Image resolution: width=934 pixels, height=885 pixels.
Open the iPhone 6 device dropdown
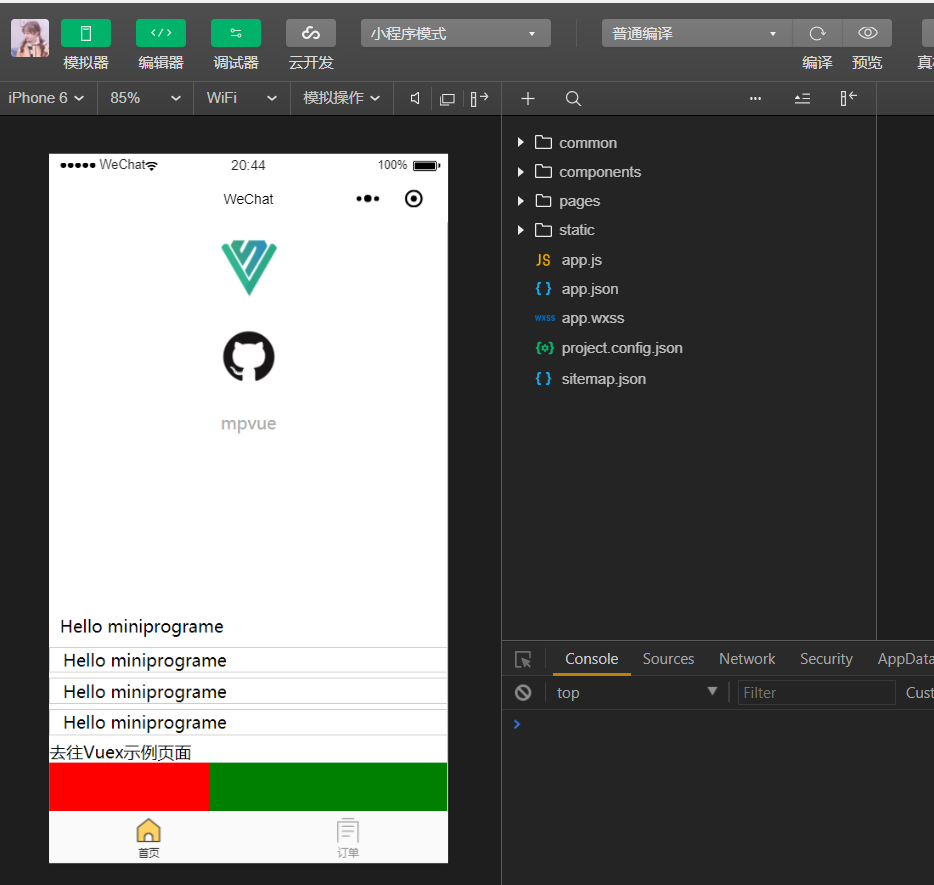pos(47,98)
